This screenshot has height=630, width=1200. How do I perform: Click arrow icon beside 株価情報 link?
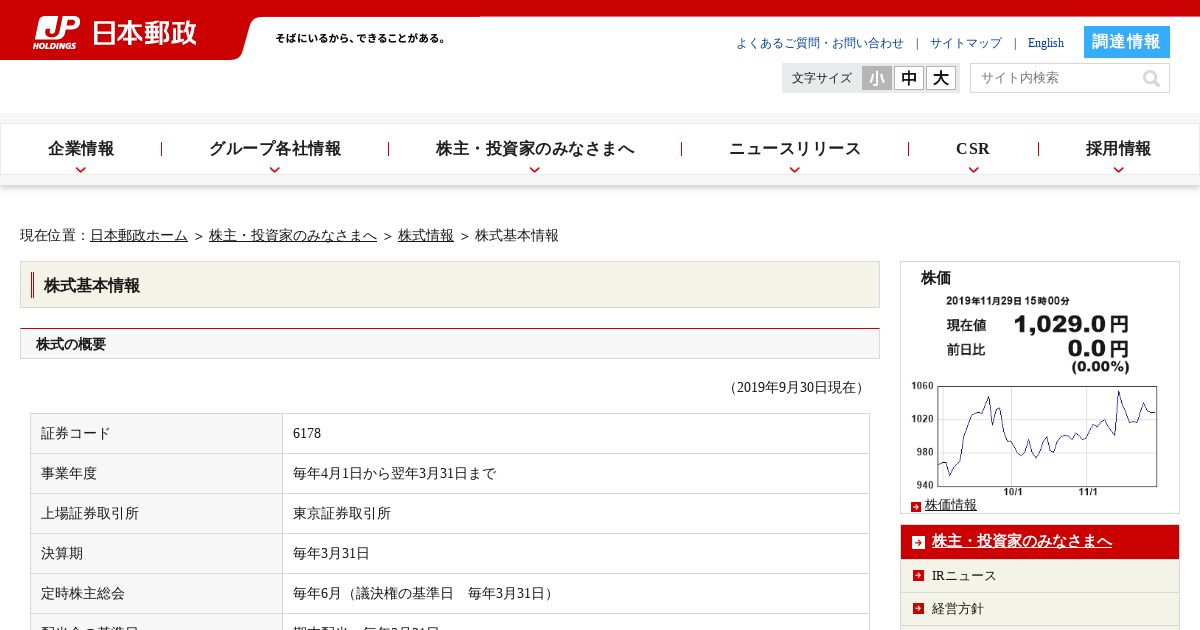pos(916,506)
